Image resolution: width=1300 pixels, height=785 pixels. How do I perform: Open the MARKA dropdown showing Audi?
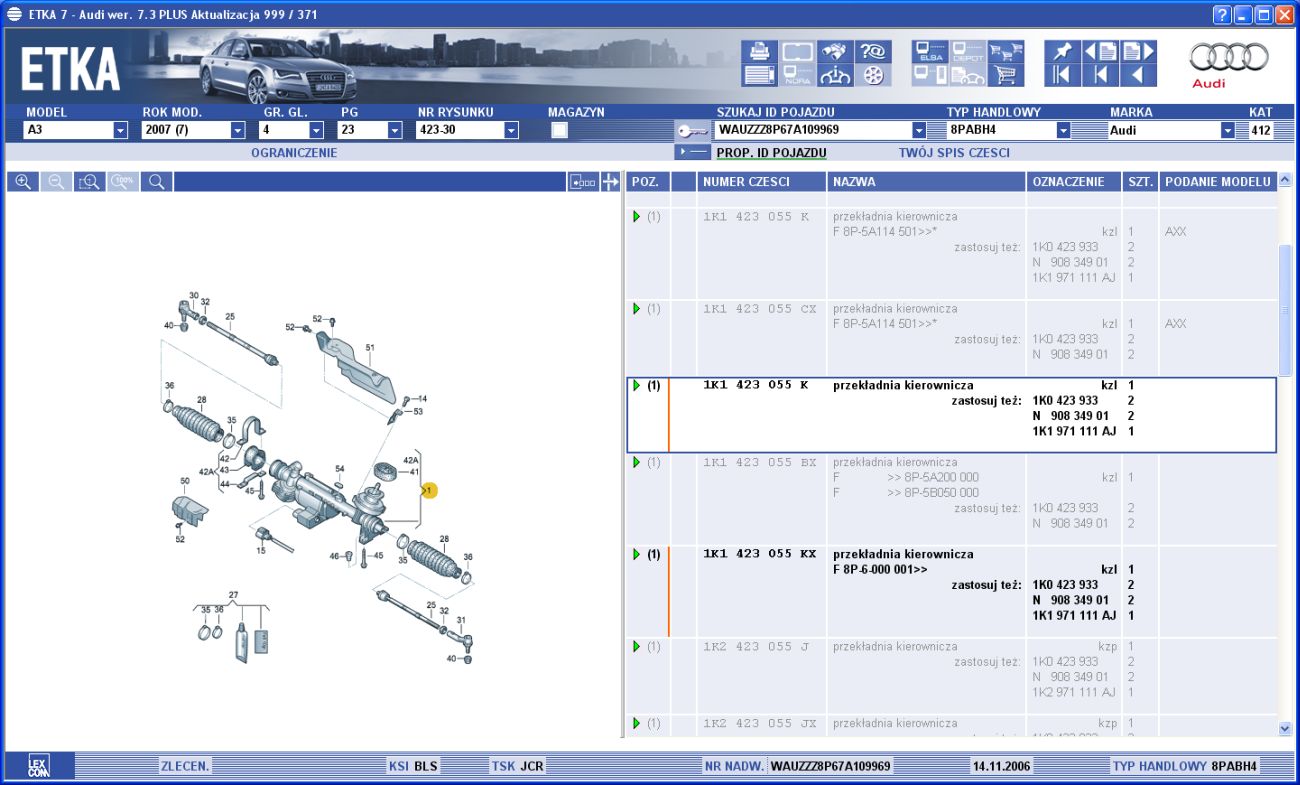pyautogui.click(x=1228, y=130)
